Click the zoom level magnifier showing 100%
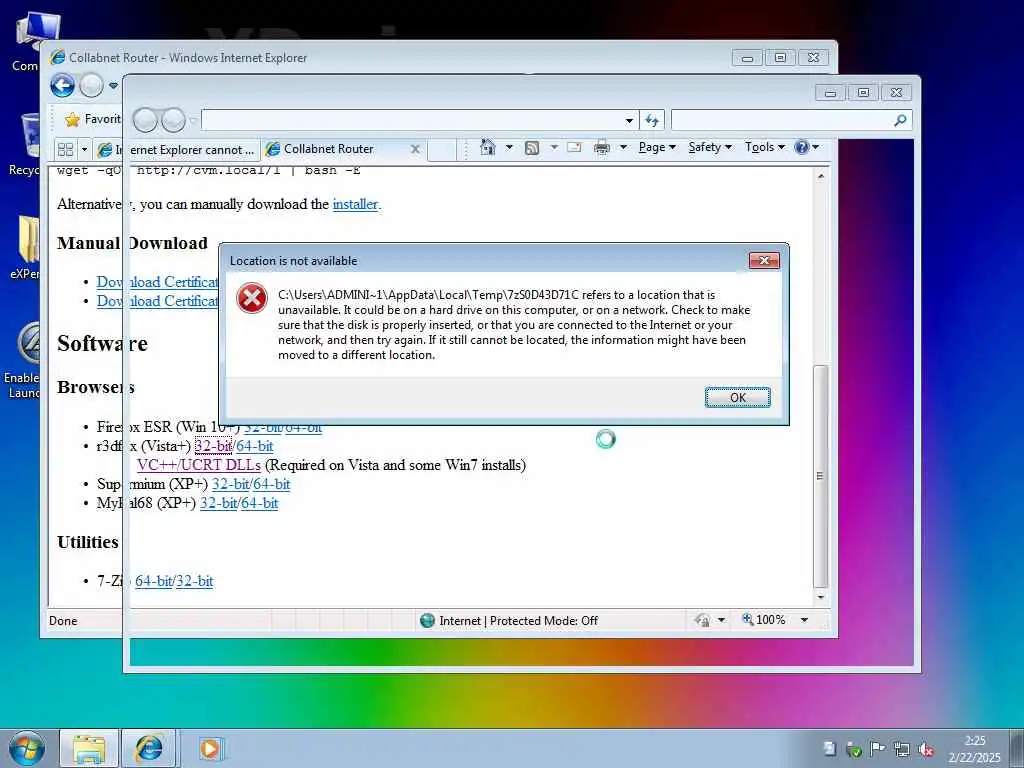The height and width of the screenshot is (768, 1024). click(x=764, y=619)
